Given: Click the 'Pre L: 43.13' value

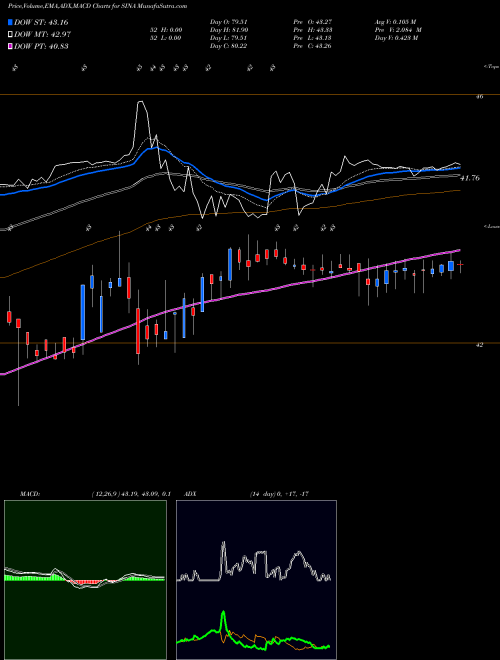Looking at the screenshot, I should pyautogui.click(x=313, y=38).
